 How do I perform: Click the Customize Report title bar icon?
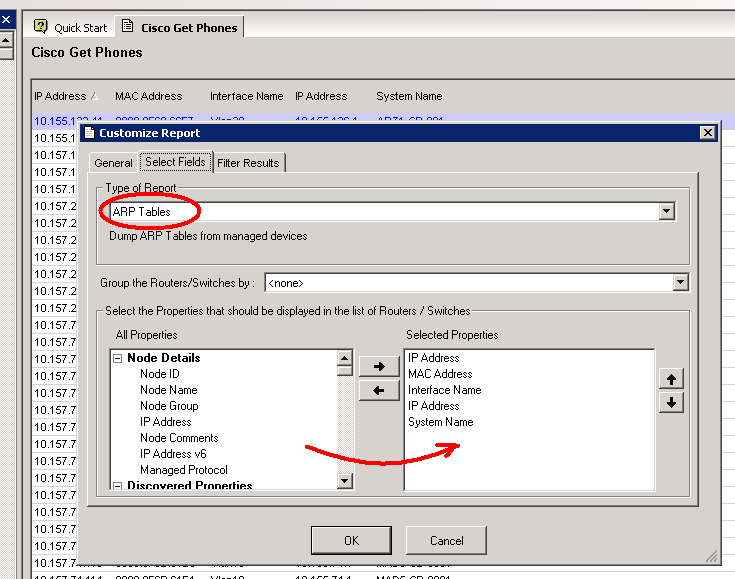(89, 133)
